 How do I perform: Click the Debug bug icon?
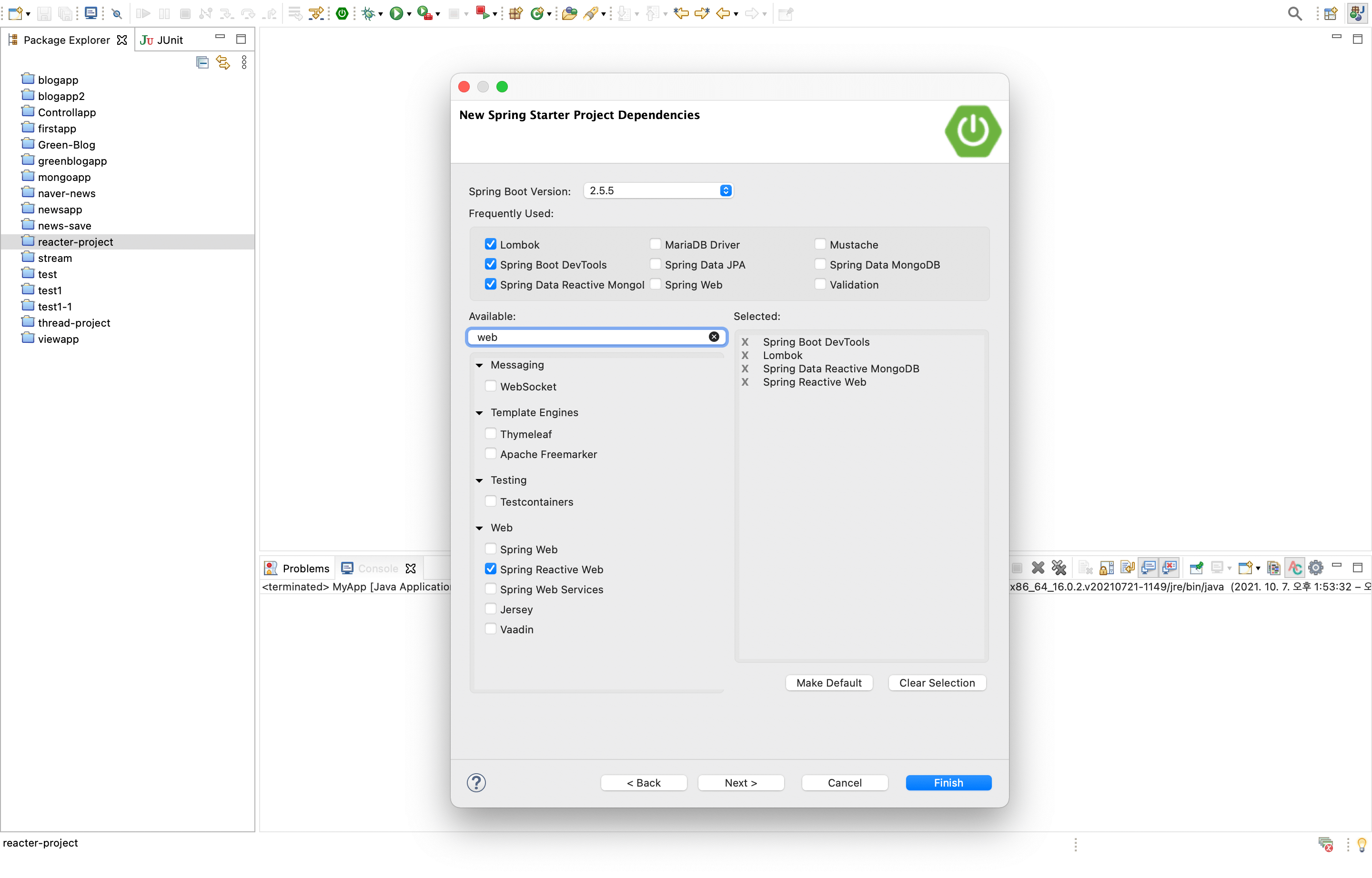368,13
